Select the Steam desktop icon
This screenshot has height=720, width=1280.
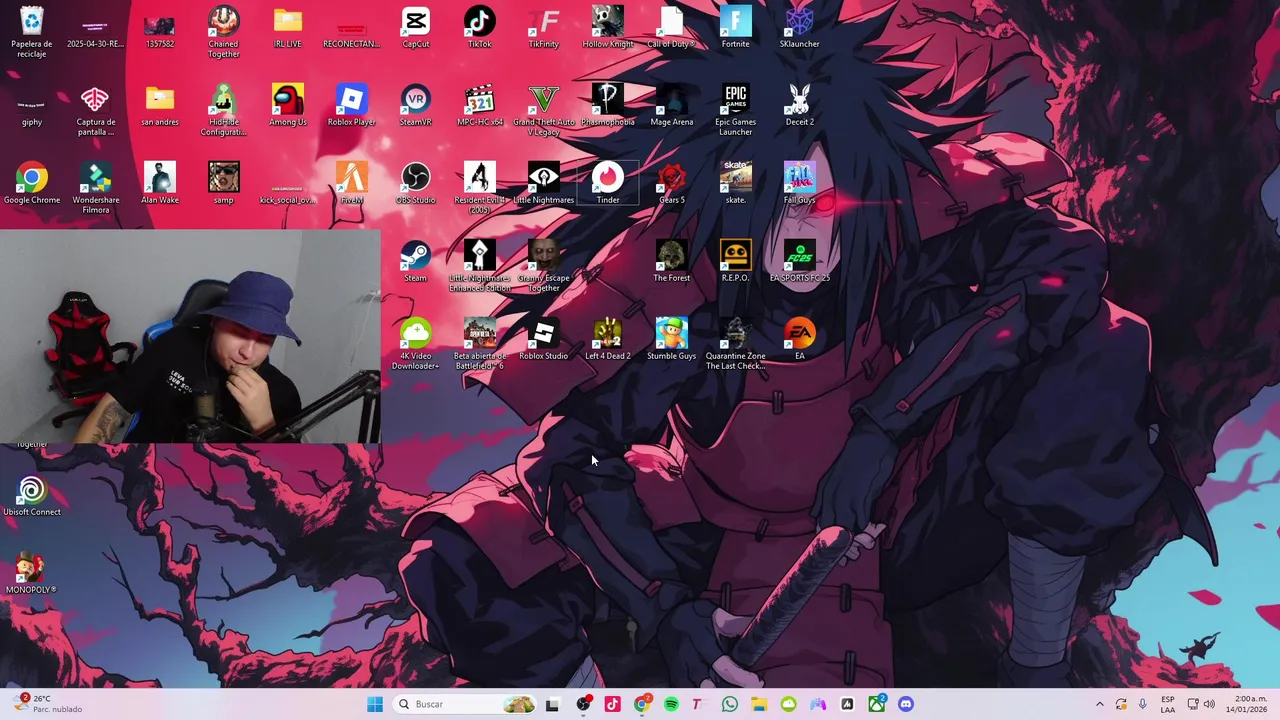(x=416, y=262)
